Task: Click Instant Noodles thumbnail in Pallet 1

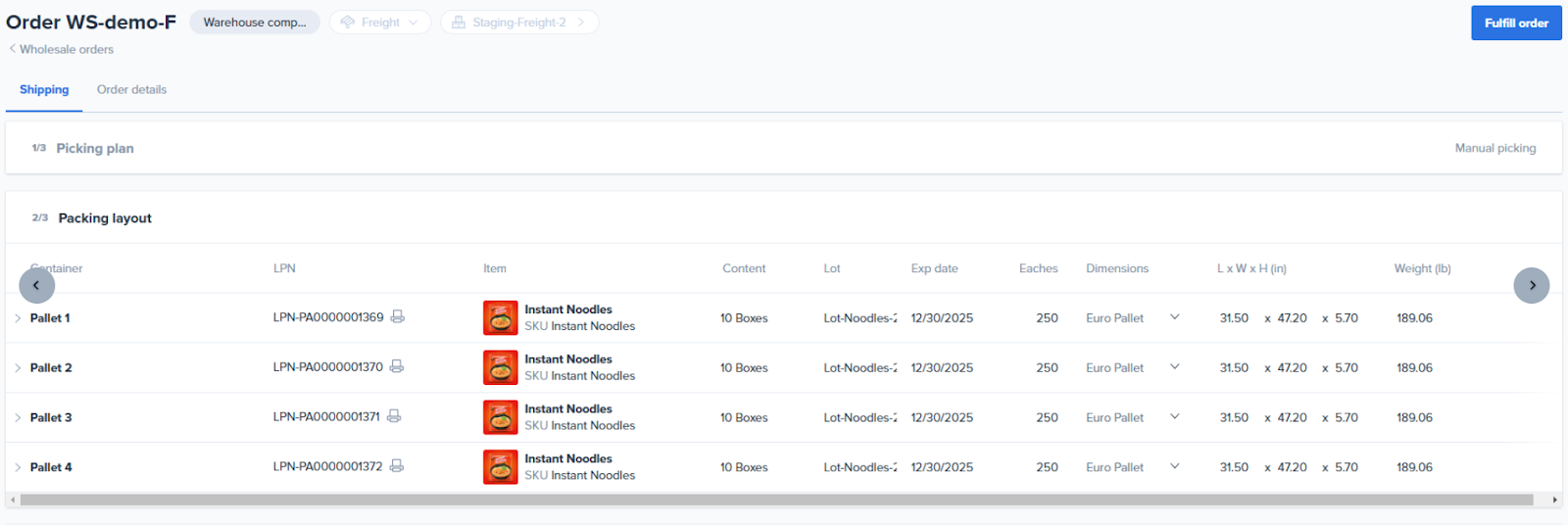Action: pos(500,317)
